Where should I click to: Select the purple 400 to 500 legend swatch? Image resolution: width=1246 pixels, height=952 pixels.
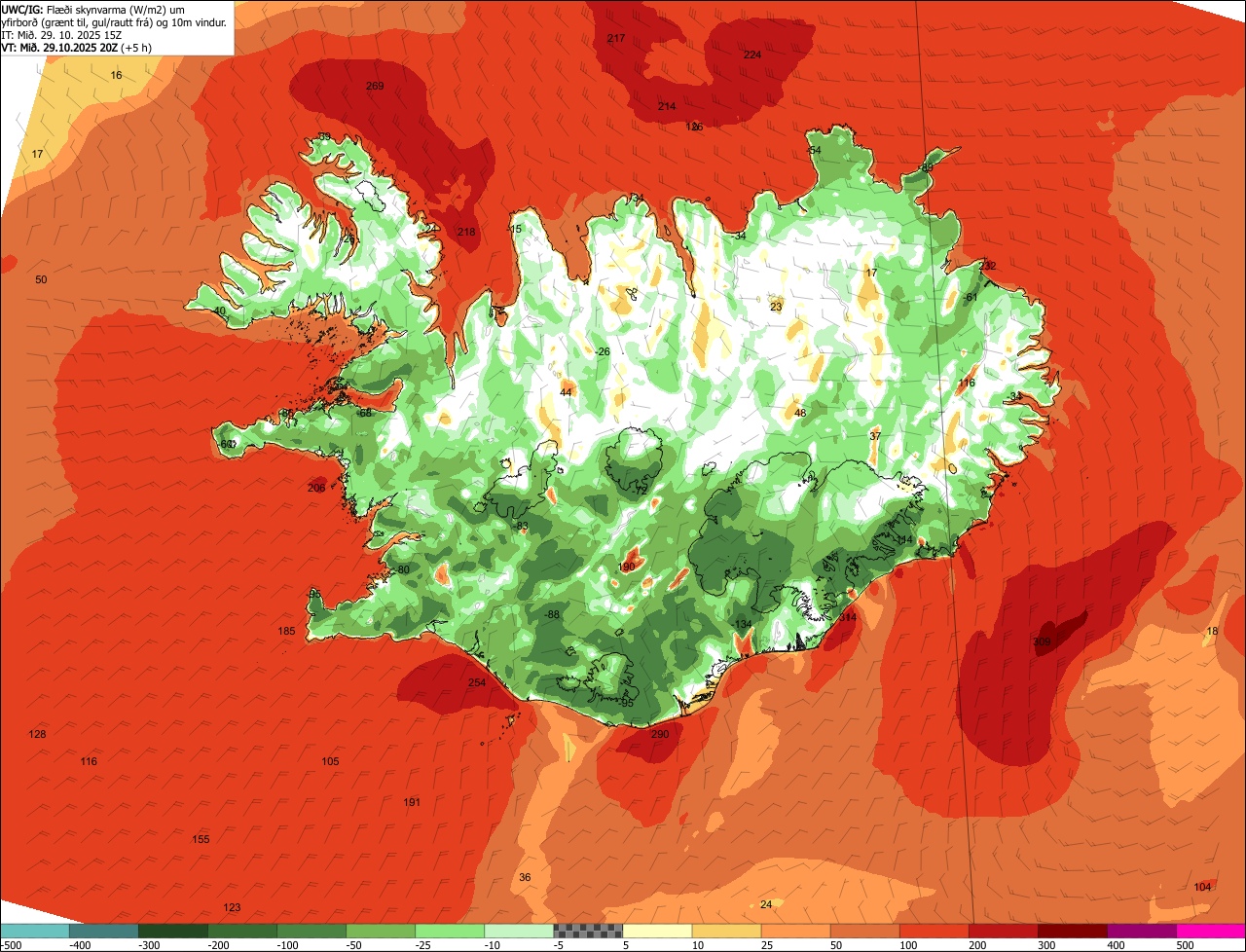coord(1141,931)
